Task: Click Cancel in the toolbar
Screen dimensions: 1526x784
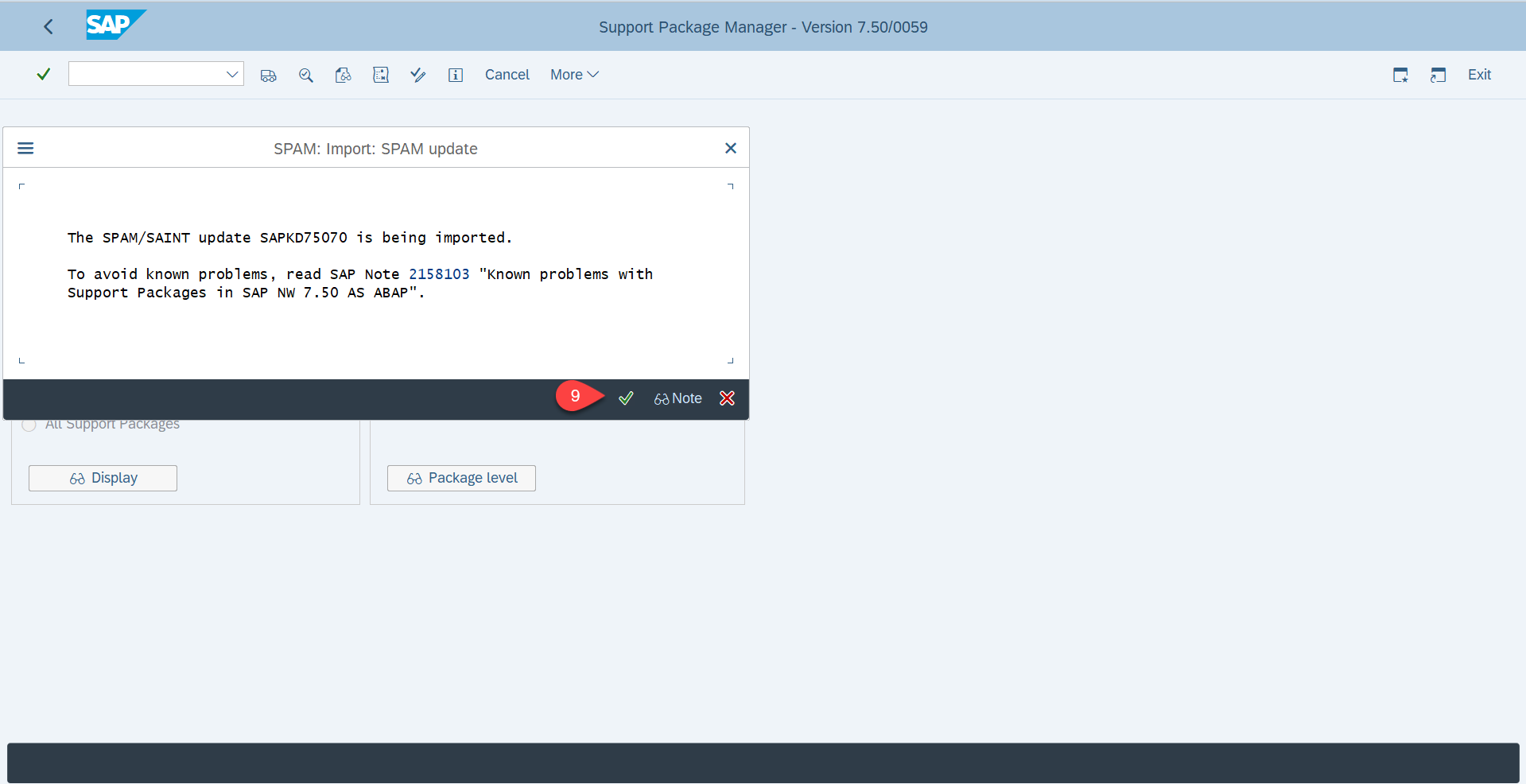Action: pyautogui.click(x=507, y=75)
